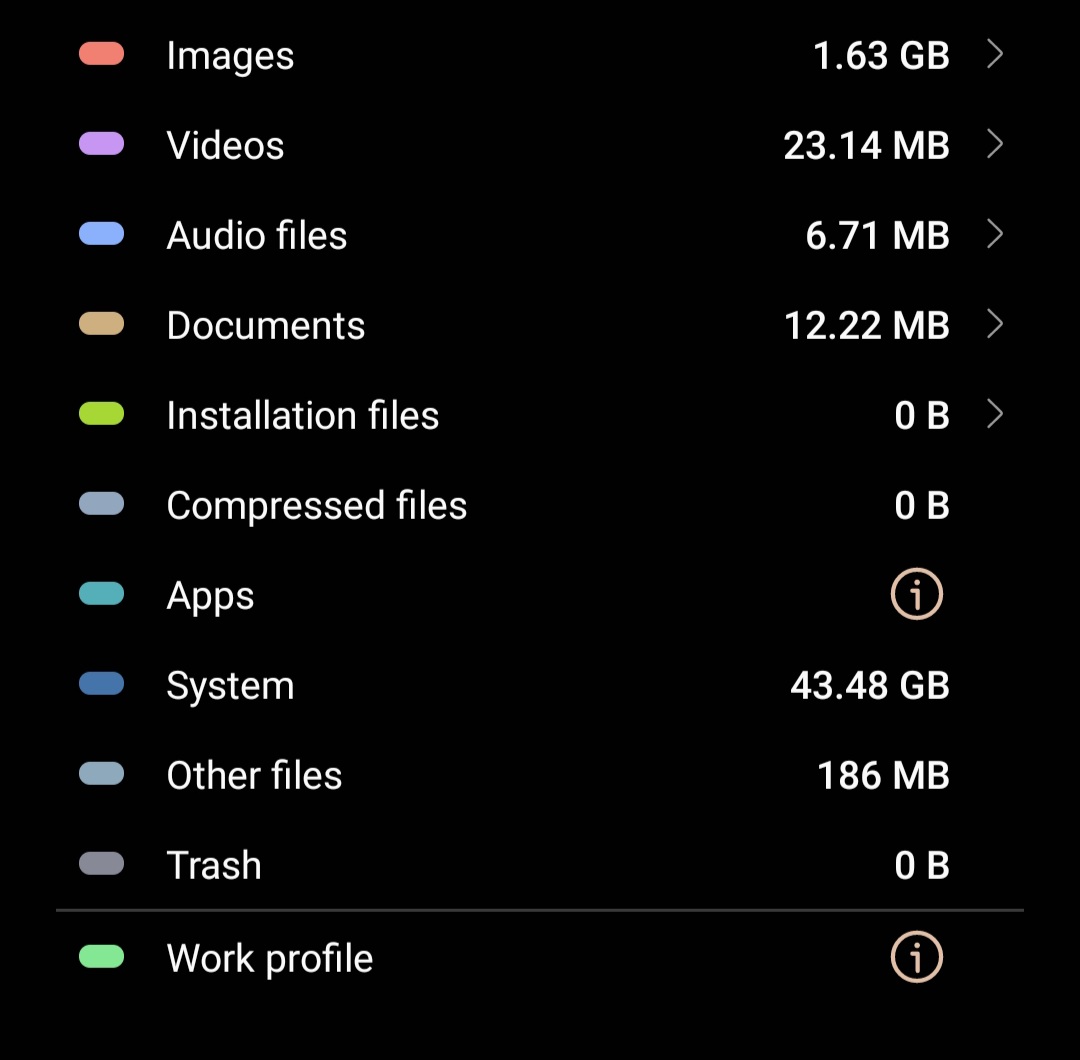This screenshot has height=1060, width=1080.
Task: Click the Audio files category icon
Action: coord(101,234)
